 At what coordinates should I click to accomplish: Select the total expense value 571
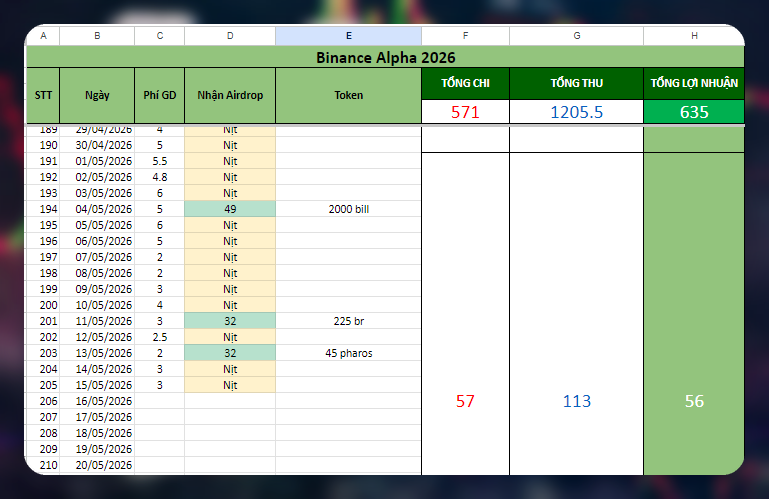(465, 112)
